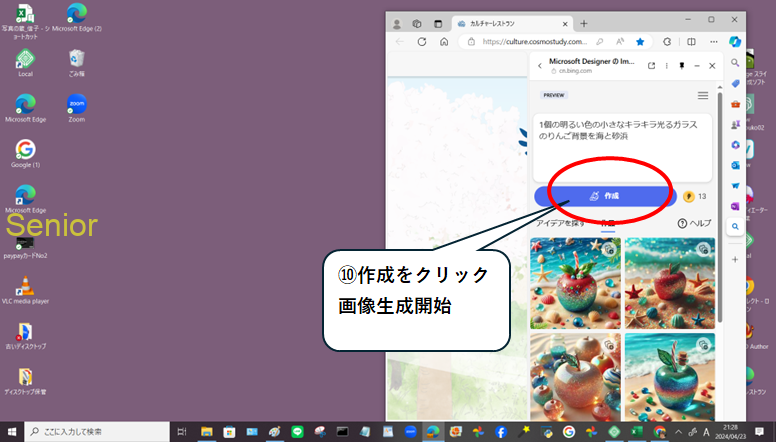This screenshot has width=776, height=442.
Task: Open Tools briefcase in the Edge sidebar
Action: coord(735,104)
